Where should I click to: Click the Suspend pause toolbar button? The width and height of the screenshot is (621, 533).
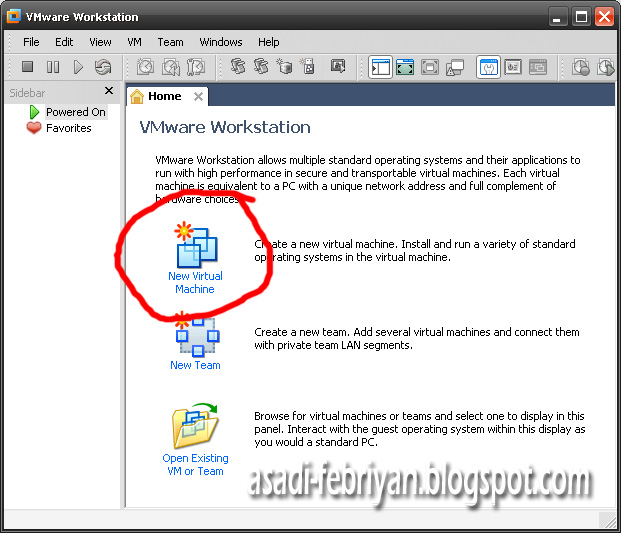pos(53,67)
